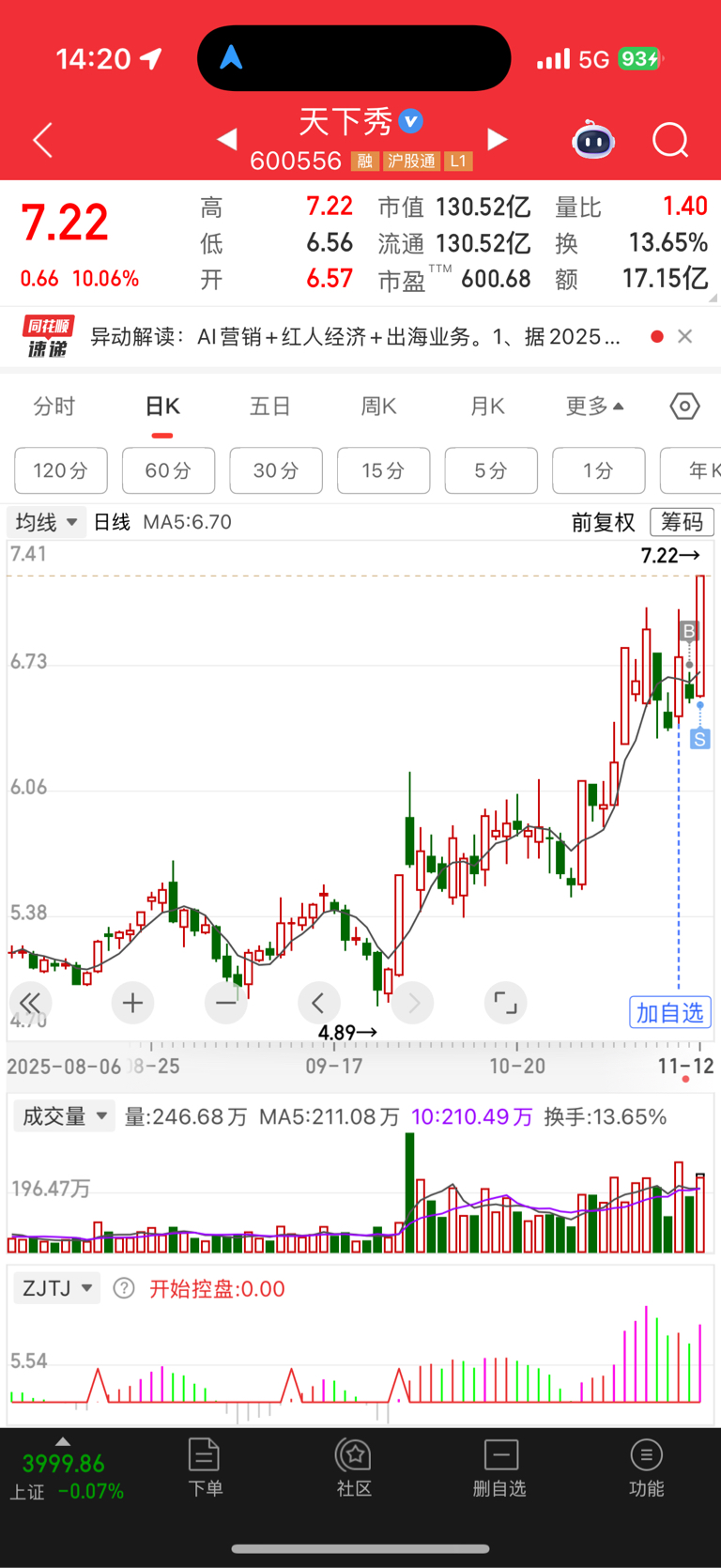This screenshot has width=721, height=1568.
Task: Tap 市盈TTM value 600.68
Action: (497, 280)
